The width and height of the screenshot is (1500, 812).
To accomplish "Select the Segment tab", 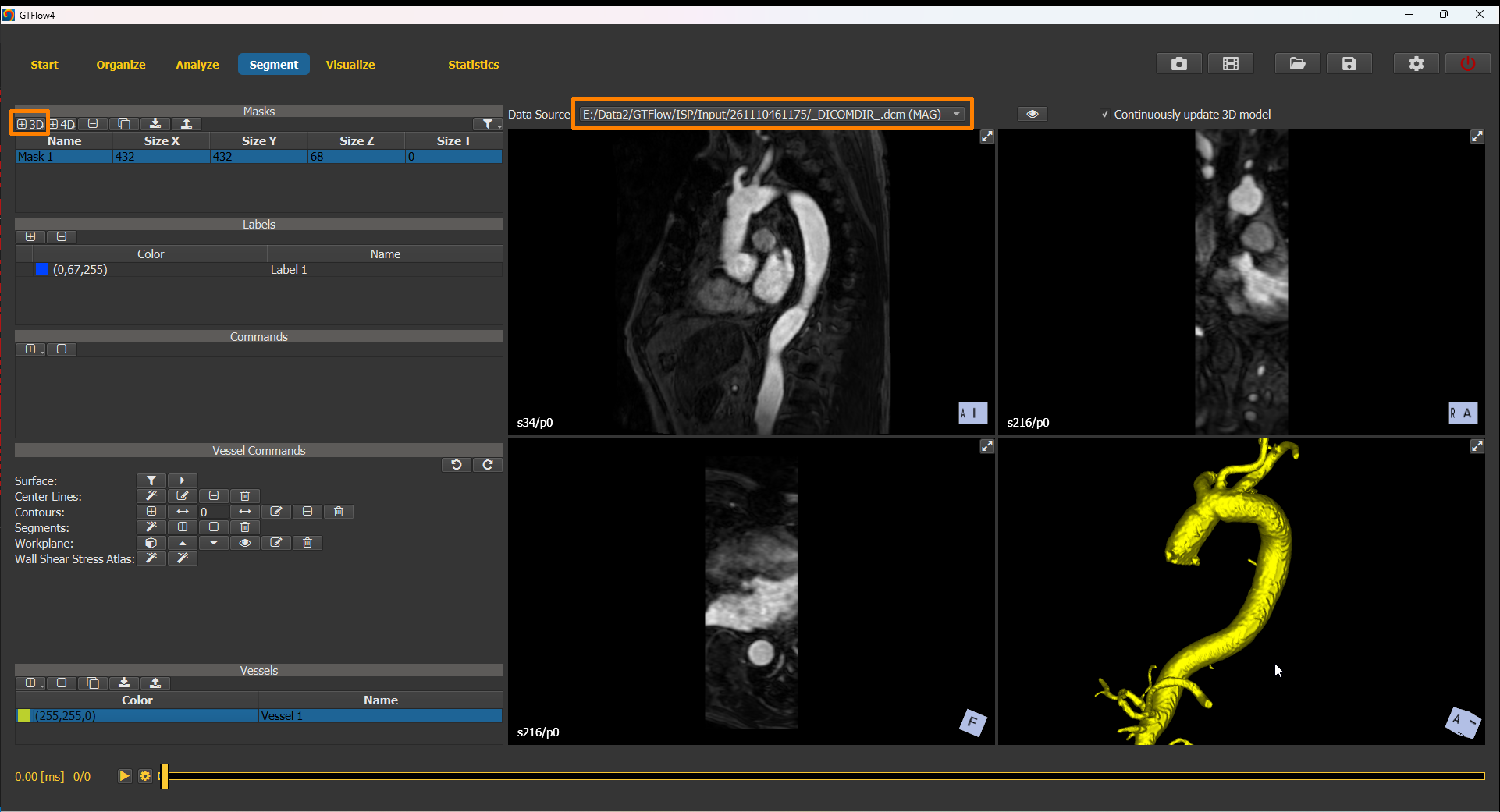I will click(x=274, y=65).
